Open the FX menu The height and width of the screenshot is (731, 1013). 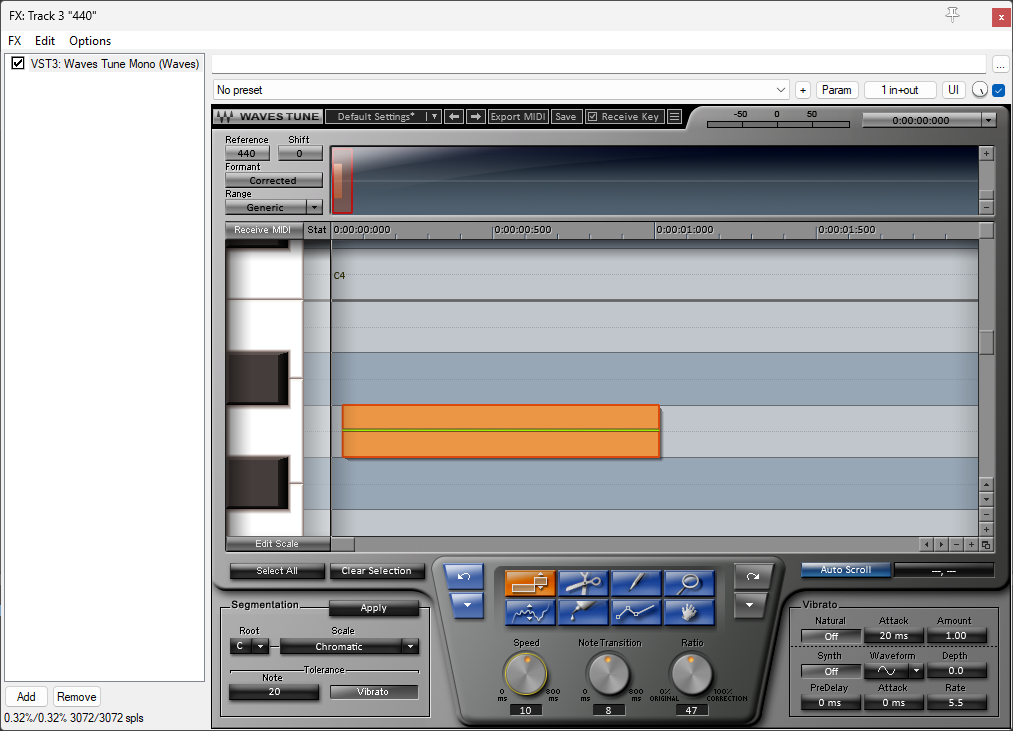(x=15, y=41)
